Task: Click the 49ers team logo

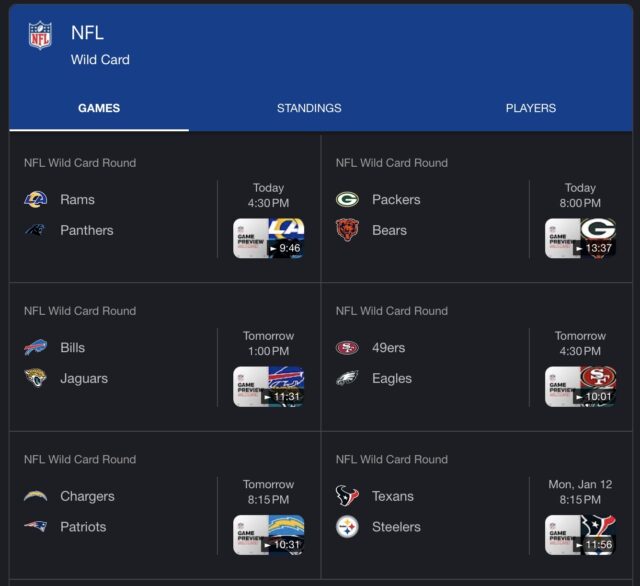Action: pos(347,348)
